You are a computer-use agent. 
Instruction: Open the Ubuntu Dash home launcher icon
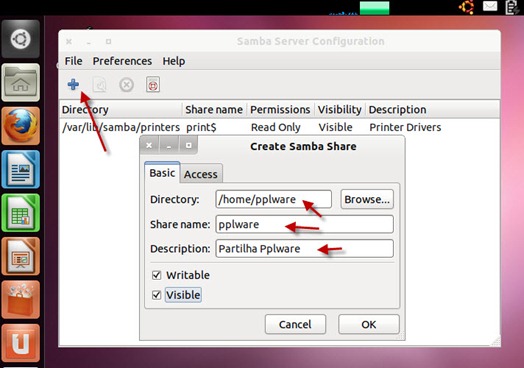coord(21,39)
